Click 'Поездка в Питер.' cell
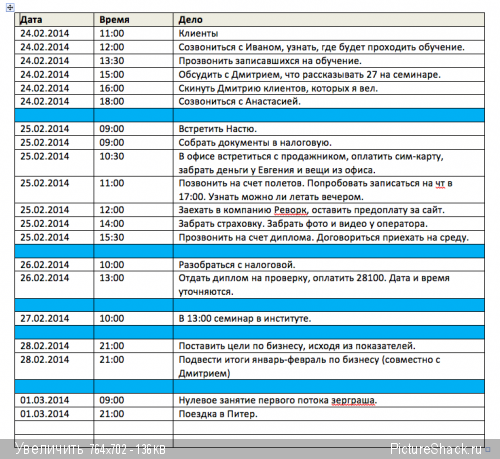The height and width of the screenshot is (459, 500). (x=329, y=414)
